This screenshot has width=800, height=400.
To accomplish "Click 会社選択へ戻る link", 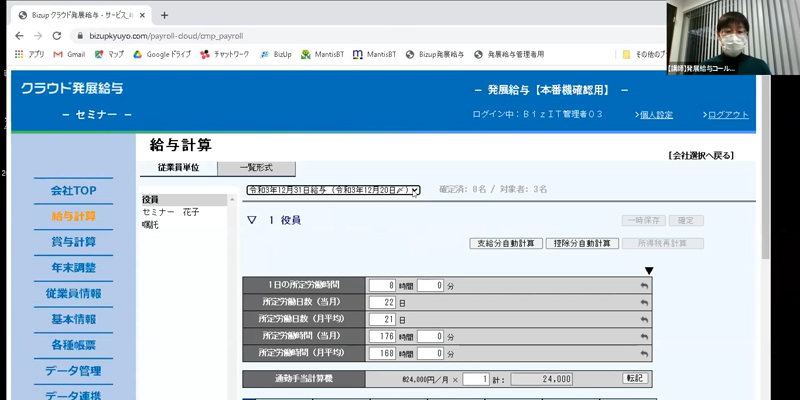I will click(x=701, y=156).
